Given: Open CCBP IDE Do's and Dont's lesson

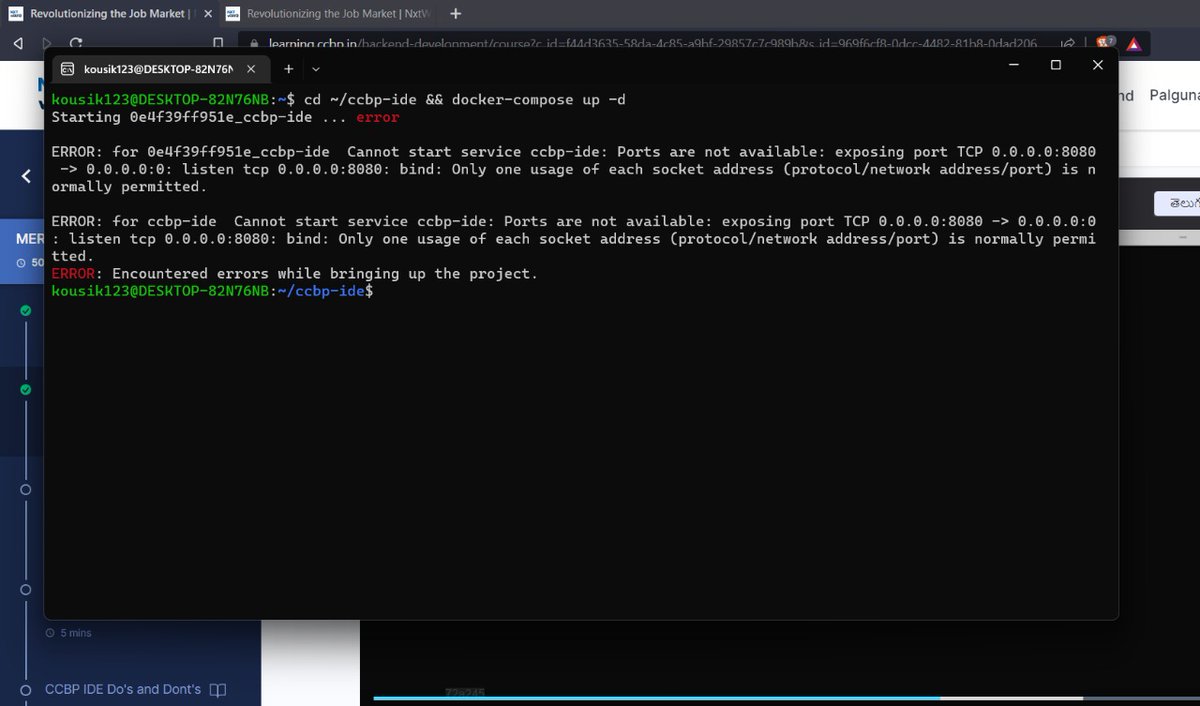Looking at the screenshot, I should coord(123,689).
